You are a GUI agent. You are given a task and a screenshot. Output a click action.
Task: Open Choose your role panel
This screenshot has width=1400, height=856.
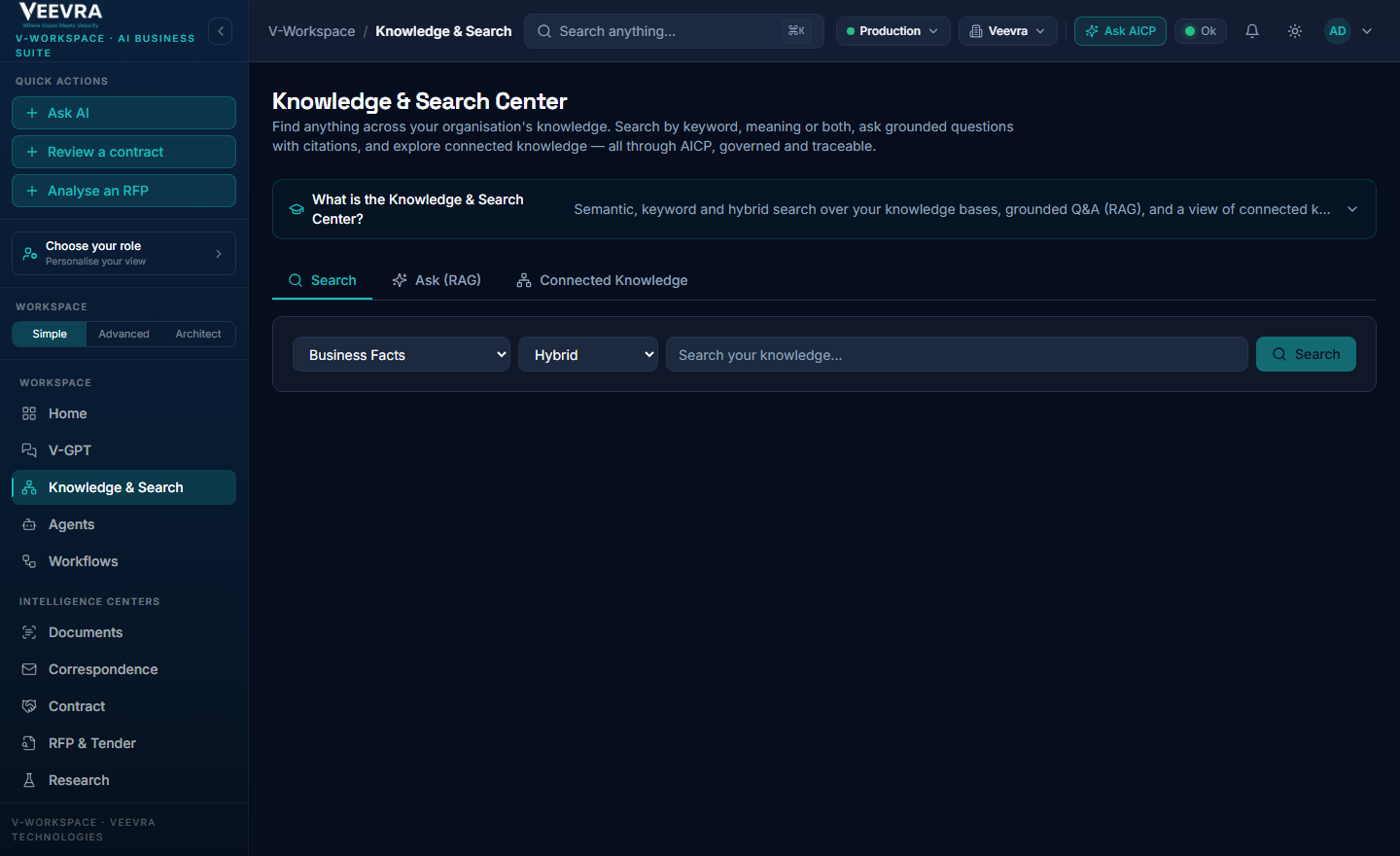[x=123, y=253]
